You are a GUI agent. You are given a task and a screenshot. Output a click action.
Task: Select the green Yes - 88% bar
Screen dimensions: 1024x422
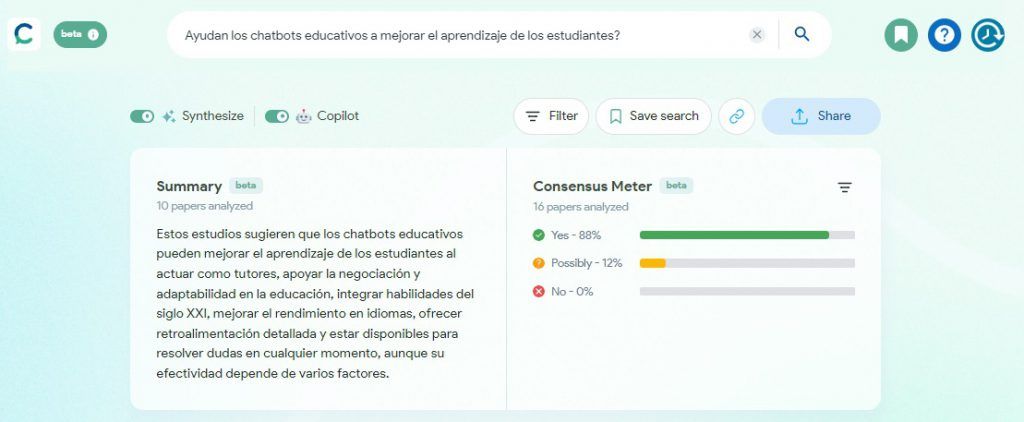click(735, 235)
